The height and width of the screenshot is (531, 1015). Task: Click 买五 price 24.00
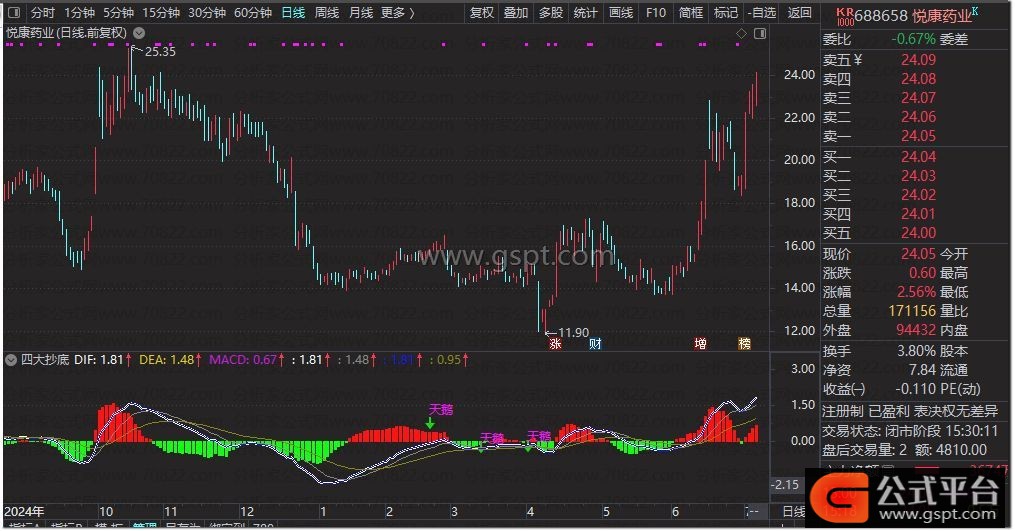point(918,233)
